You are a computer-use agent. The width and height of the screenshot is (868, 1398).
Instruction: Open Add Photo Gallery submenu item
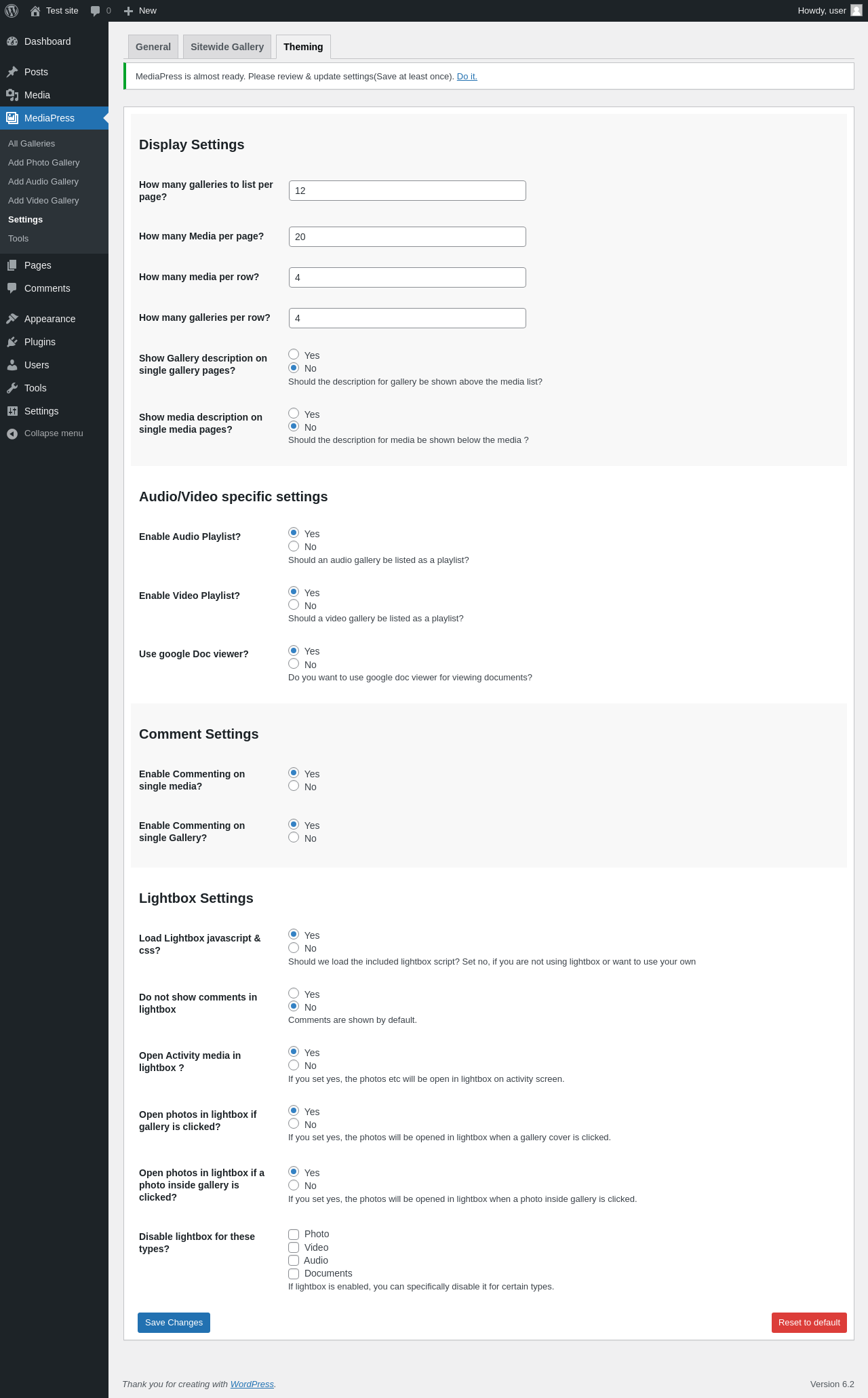[44, 163]
